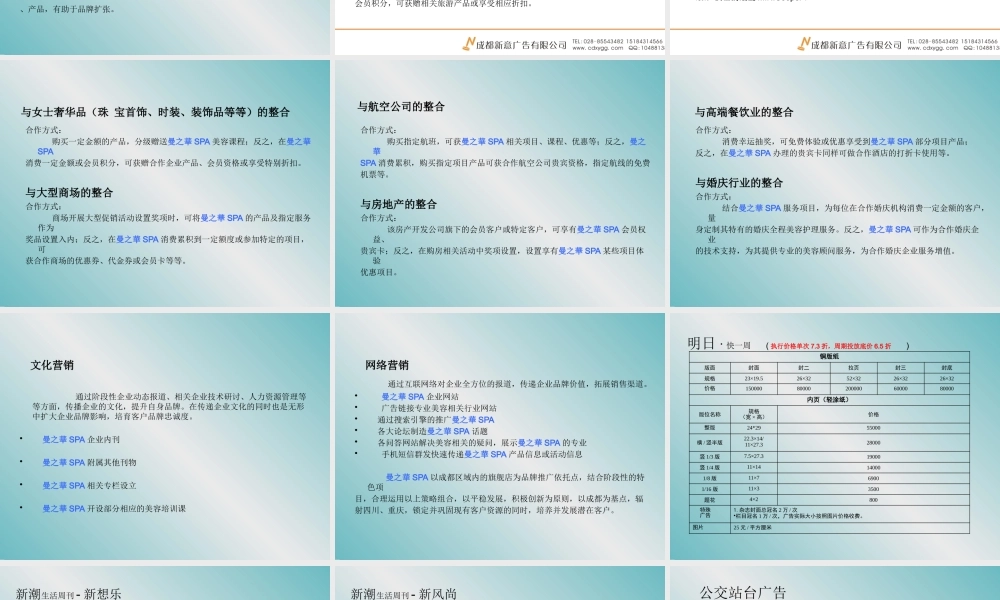Click the bullet 曼之華 SPA 开设部分相应的美容培训课

[x=114, y=508]
